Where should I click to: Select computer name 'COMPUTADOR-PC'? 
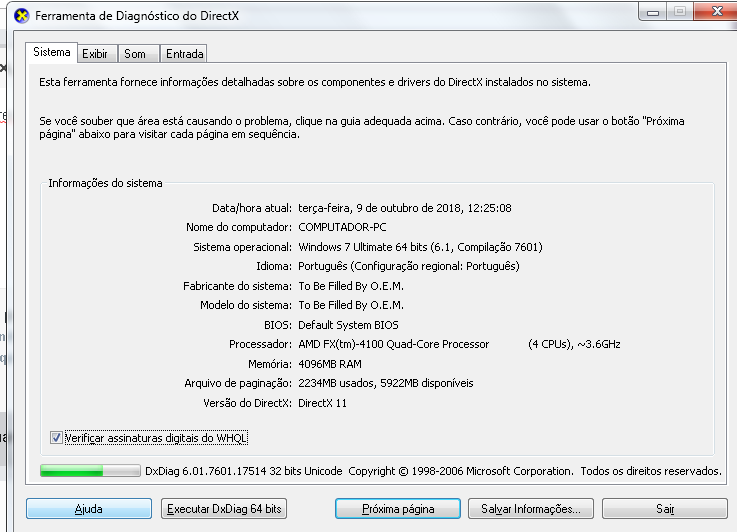[342, 227]
